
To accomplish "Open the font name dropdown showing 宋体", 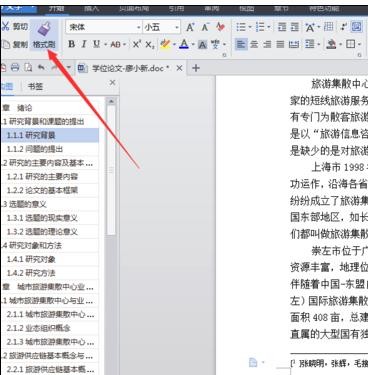I will 104,27.
